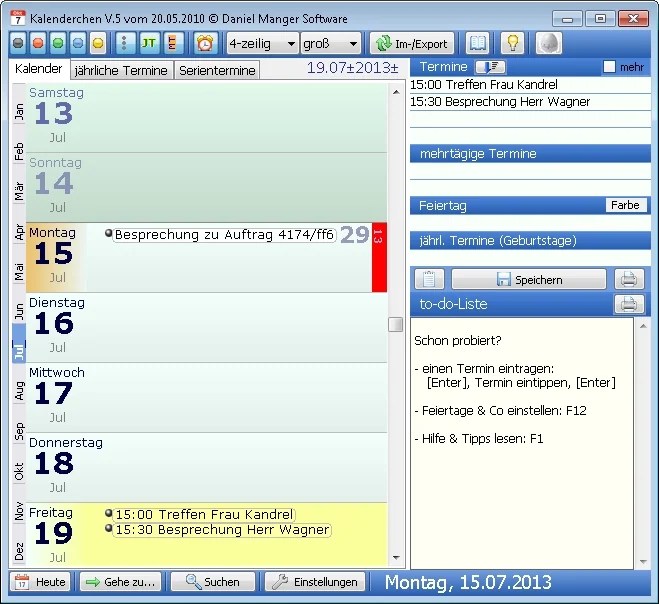Open the 4-zeilig line count dropdown
This screenshot has height=604, width=659.
(x=263, y=44)
